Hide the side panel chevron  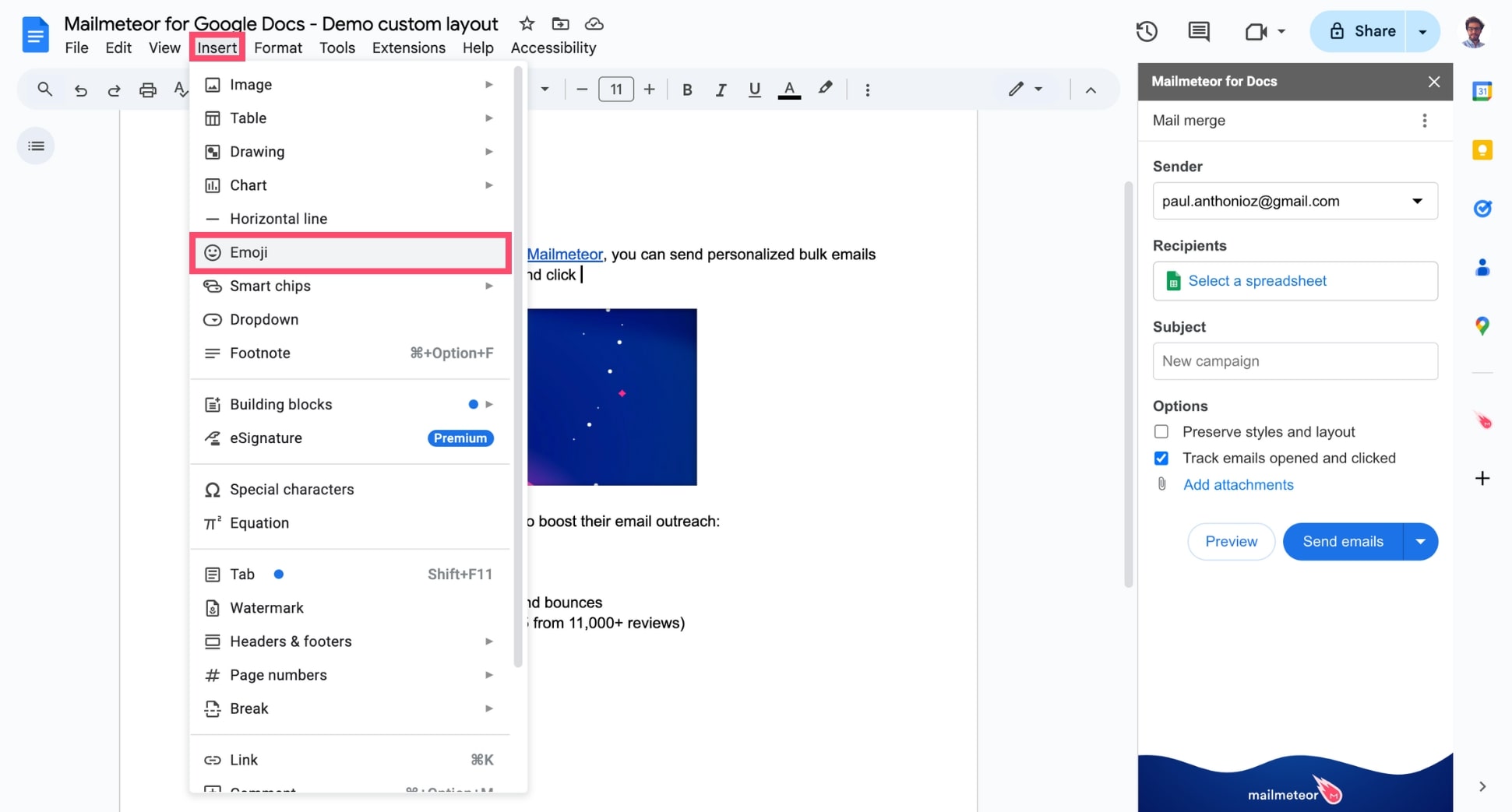tap(1482, 786)
